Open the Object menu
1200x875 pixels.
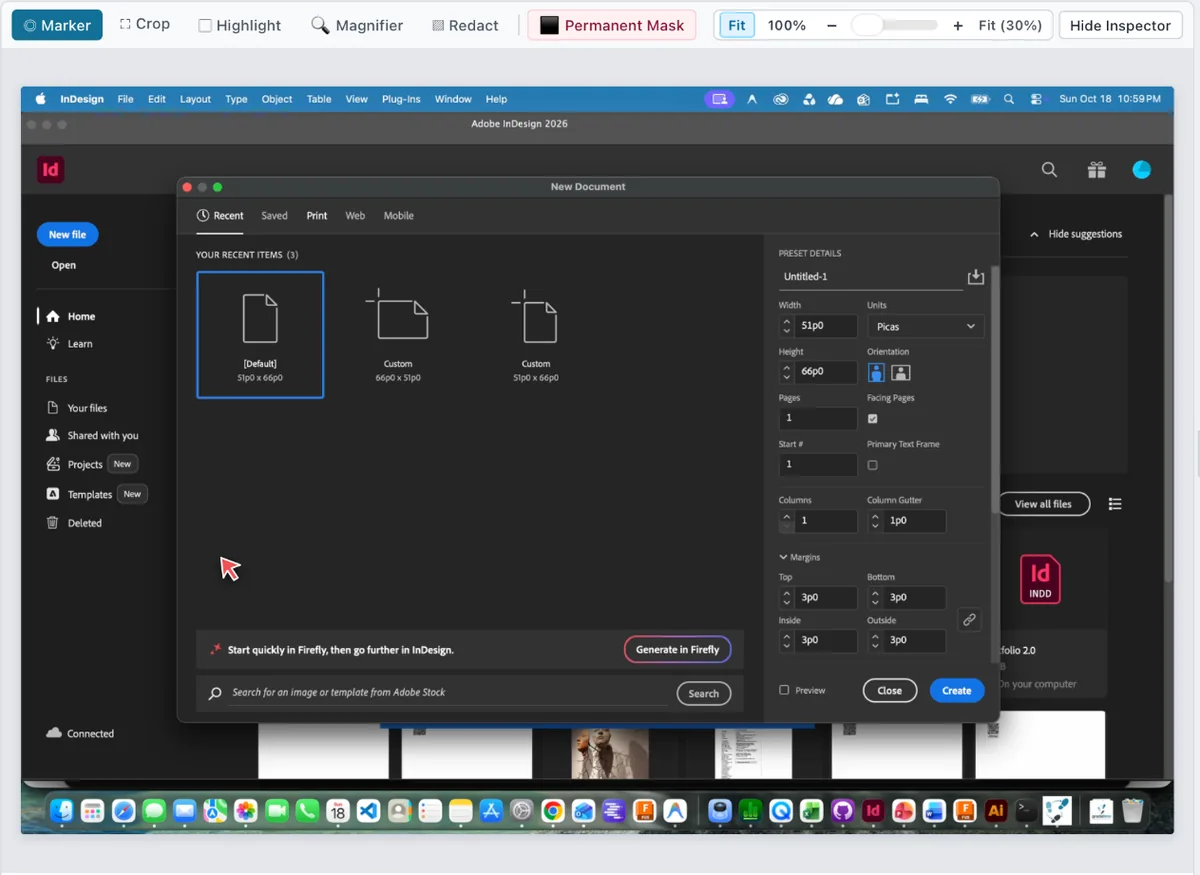[277, 99]
